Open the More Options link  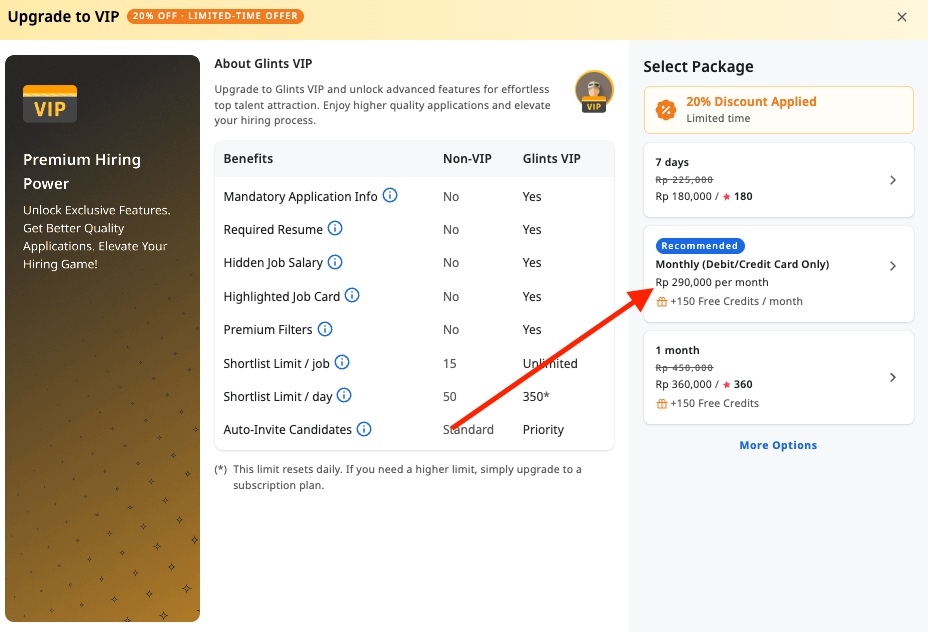(778, 445)
